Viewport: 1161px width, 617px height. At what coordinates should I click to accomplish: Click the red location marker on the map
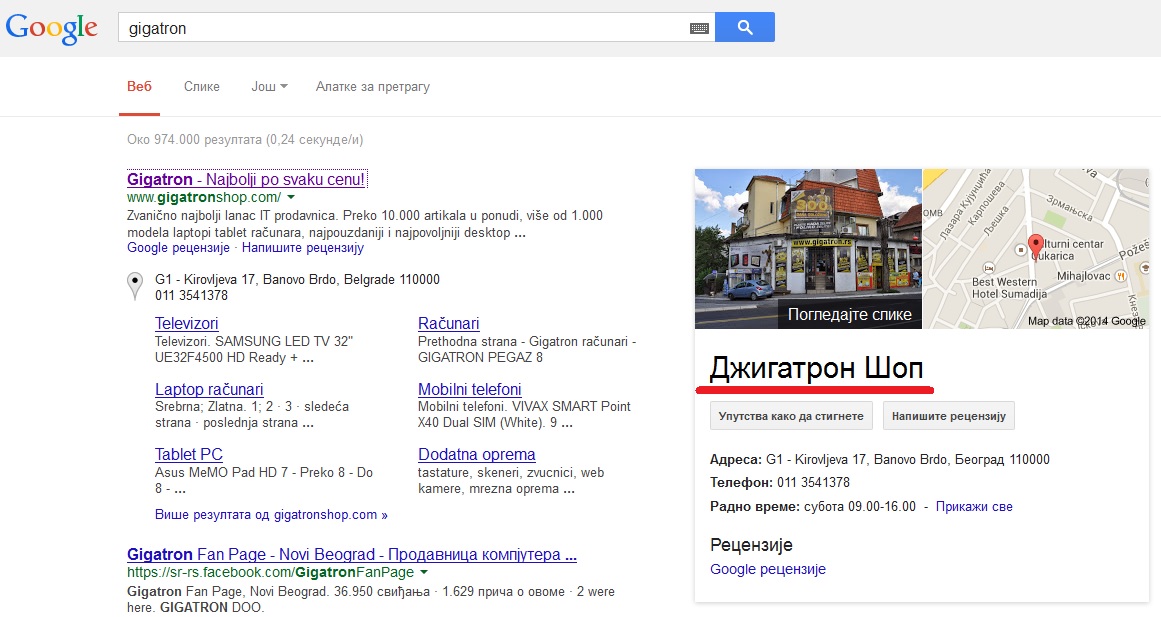[1036, 246]
